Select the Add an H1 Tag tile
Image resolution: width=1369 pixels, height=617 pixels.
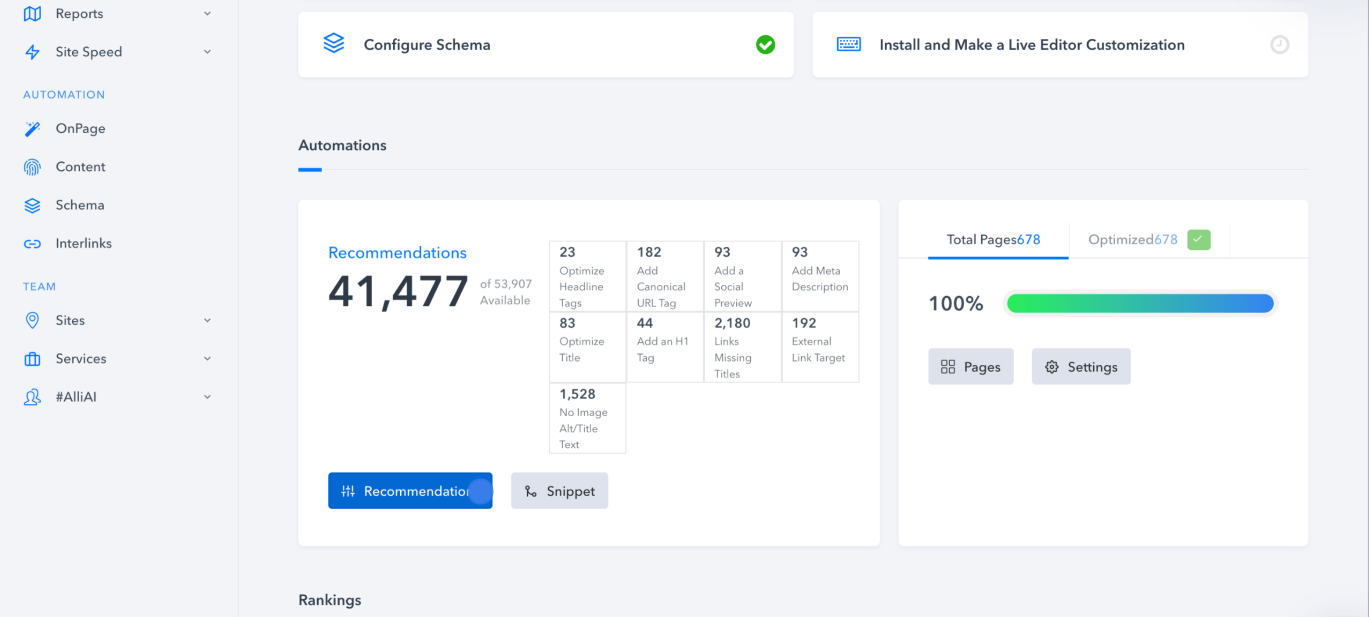pyautogui.click(x=665, y=347)
